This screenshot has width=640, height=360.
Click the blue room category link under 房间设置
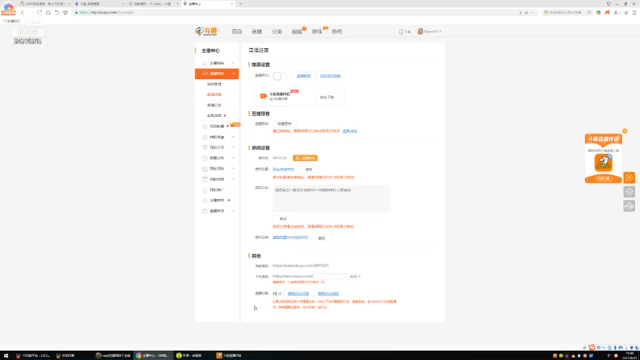[x=283, y=169]
